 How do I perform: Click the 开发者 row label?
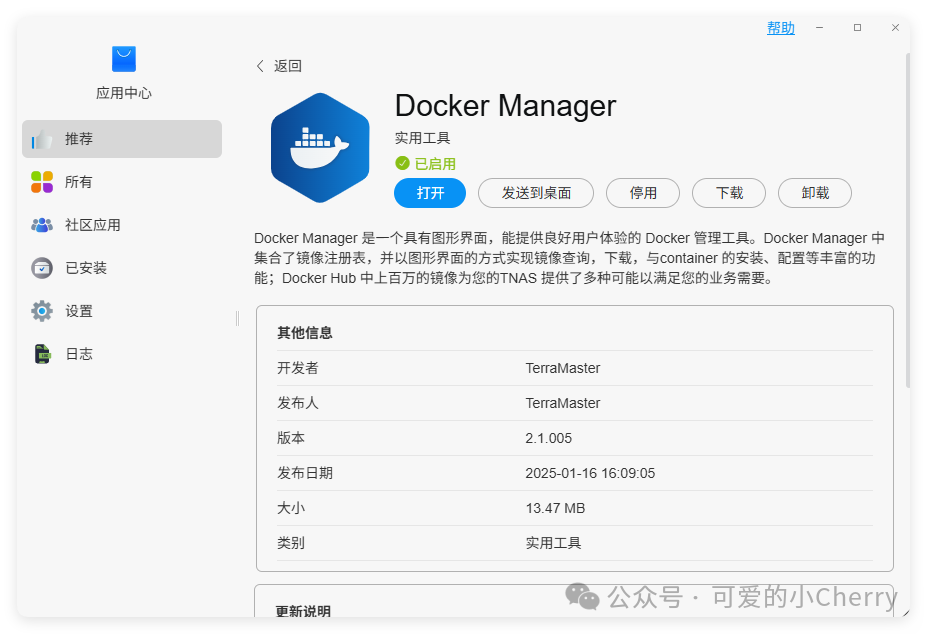(x=298, y=368)
